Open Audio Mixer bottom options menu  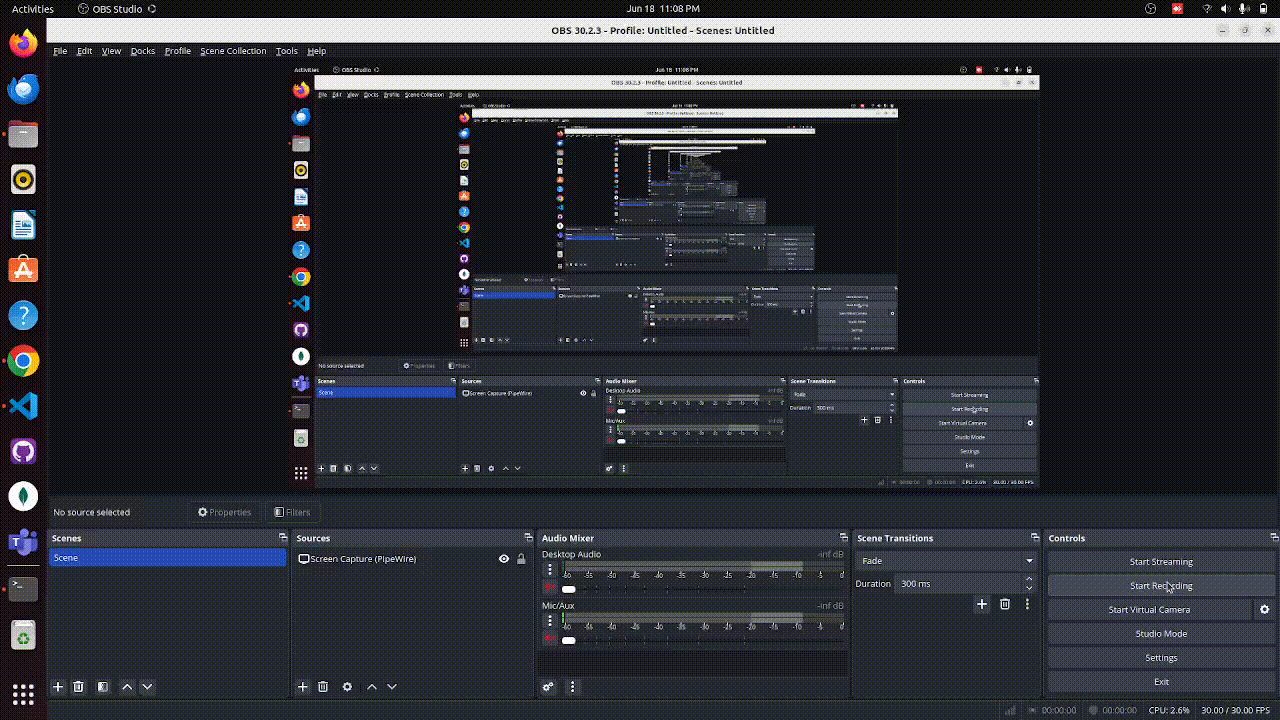573,687
